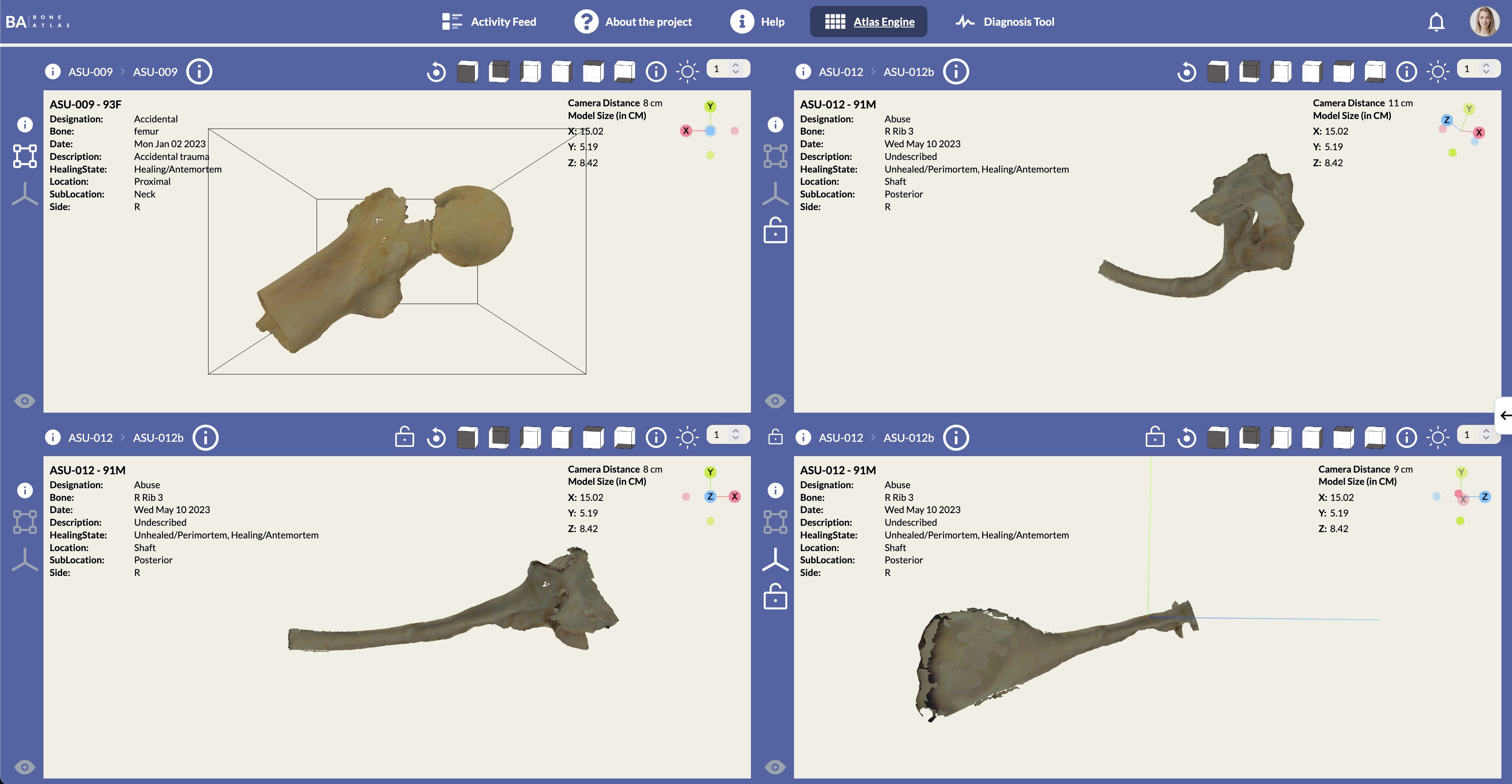Click the unlock icon in the bottom-left viewer toolbar

tap(404, 437)
